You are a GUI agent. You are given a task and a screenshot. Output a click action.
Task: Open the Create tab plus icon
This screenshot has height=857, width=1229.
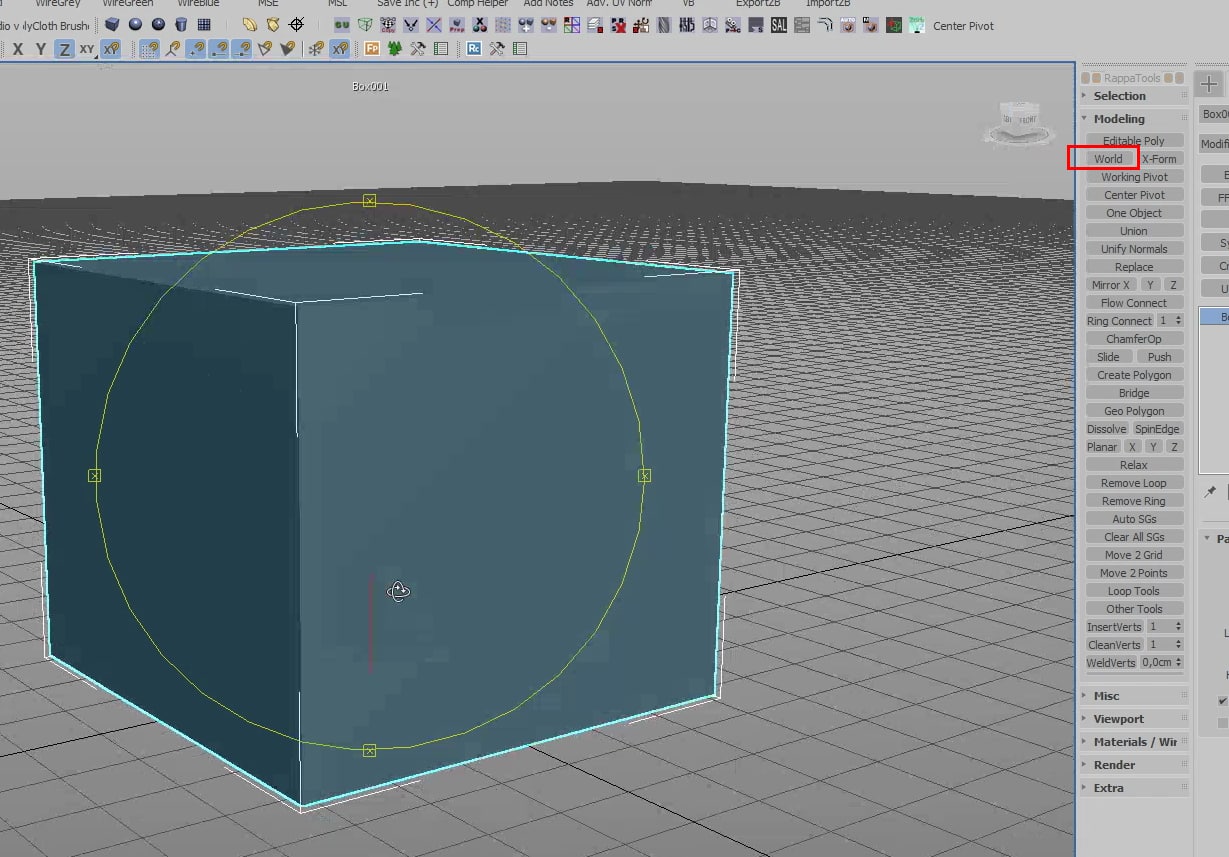click(1209, 84)
